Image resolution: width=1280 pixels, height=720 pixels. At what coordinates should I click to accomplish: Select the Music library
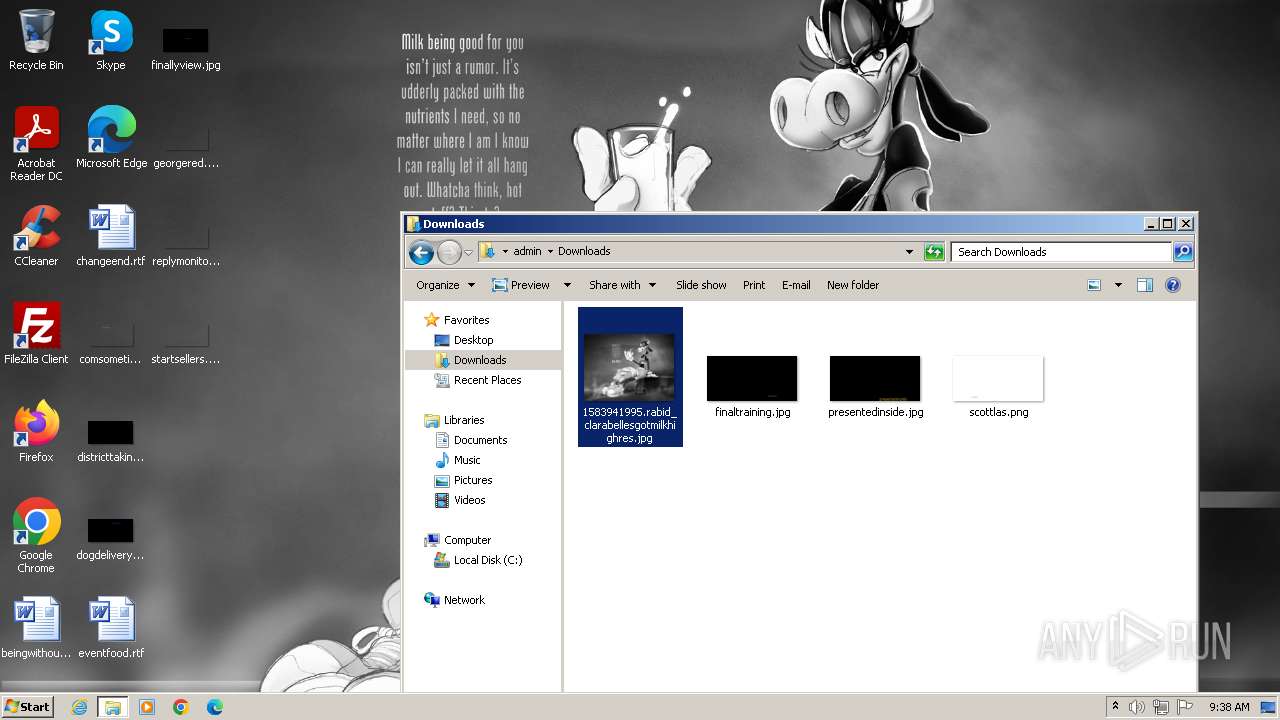click(x=467, y=460)
